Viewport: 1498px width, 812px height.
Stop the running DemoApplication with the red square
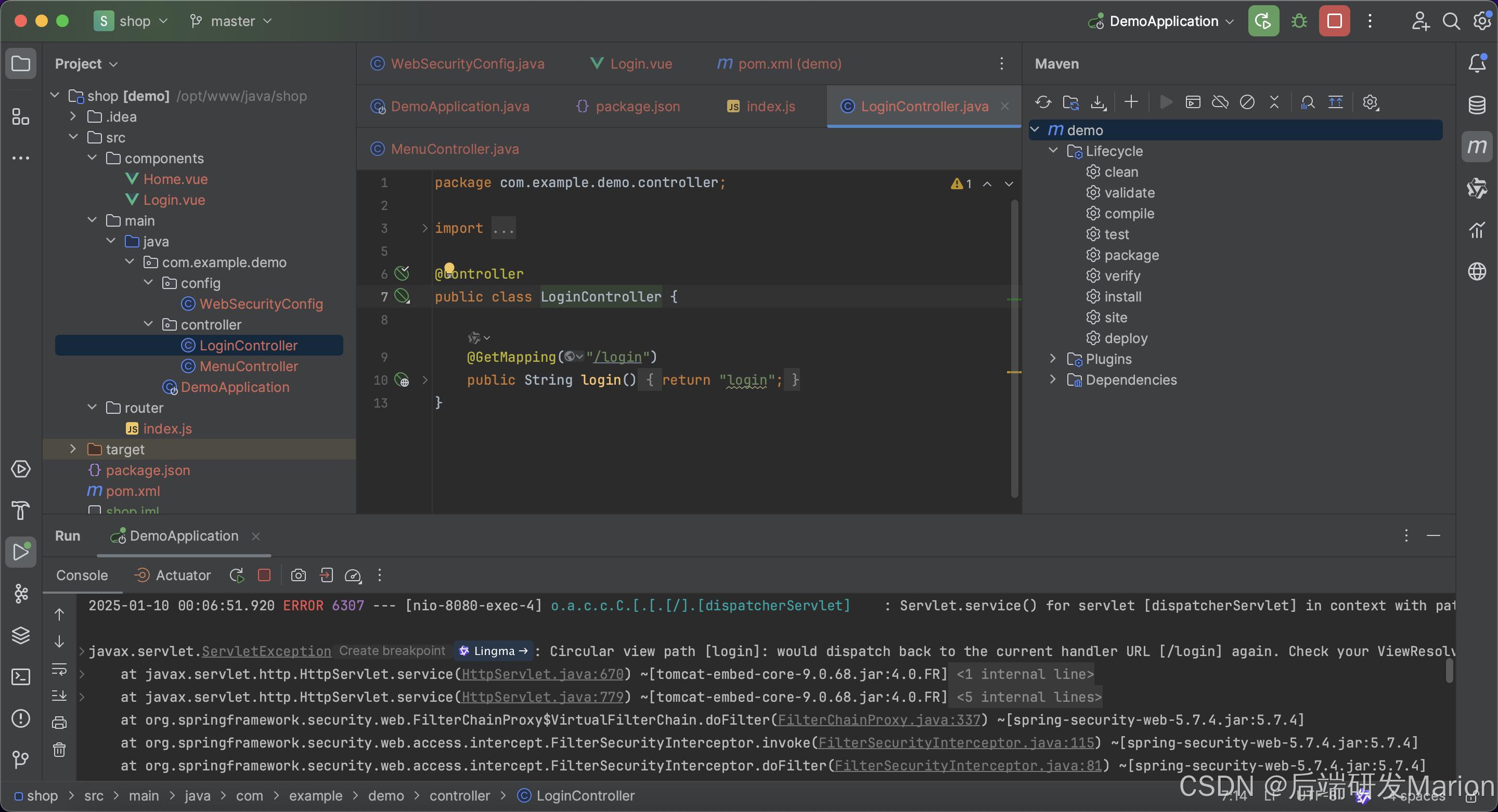[x=1334, y=21]
